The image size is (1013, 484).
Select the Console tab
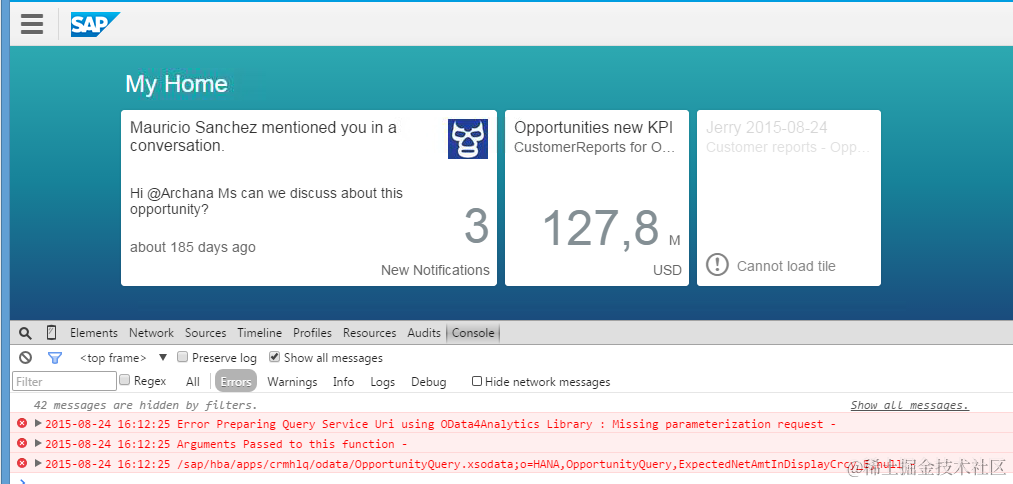(x=473, y=333)
